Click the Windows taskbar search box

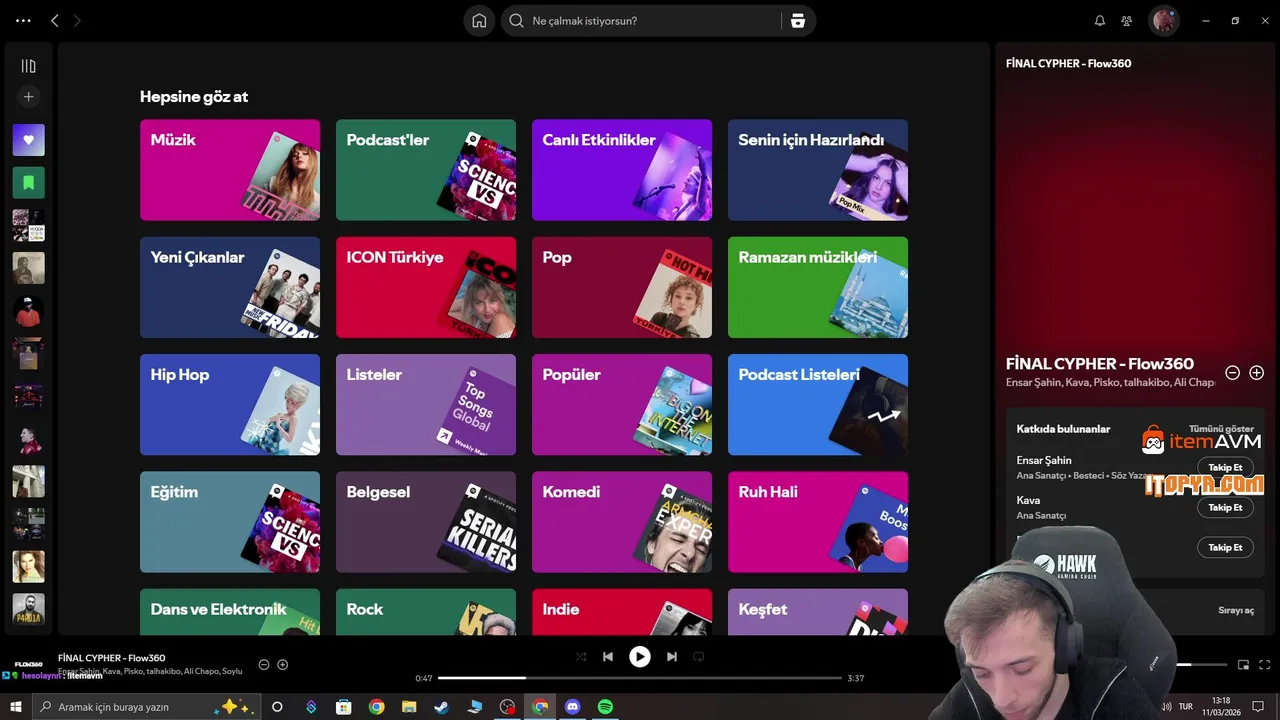(147, 707)
